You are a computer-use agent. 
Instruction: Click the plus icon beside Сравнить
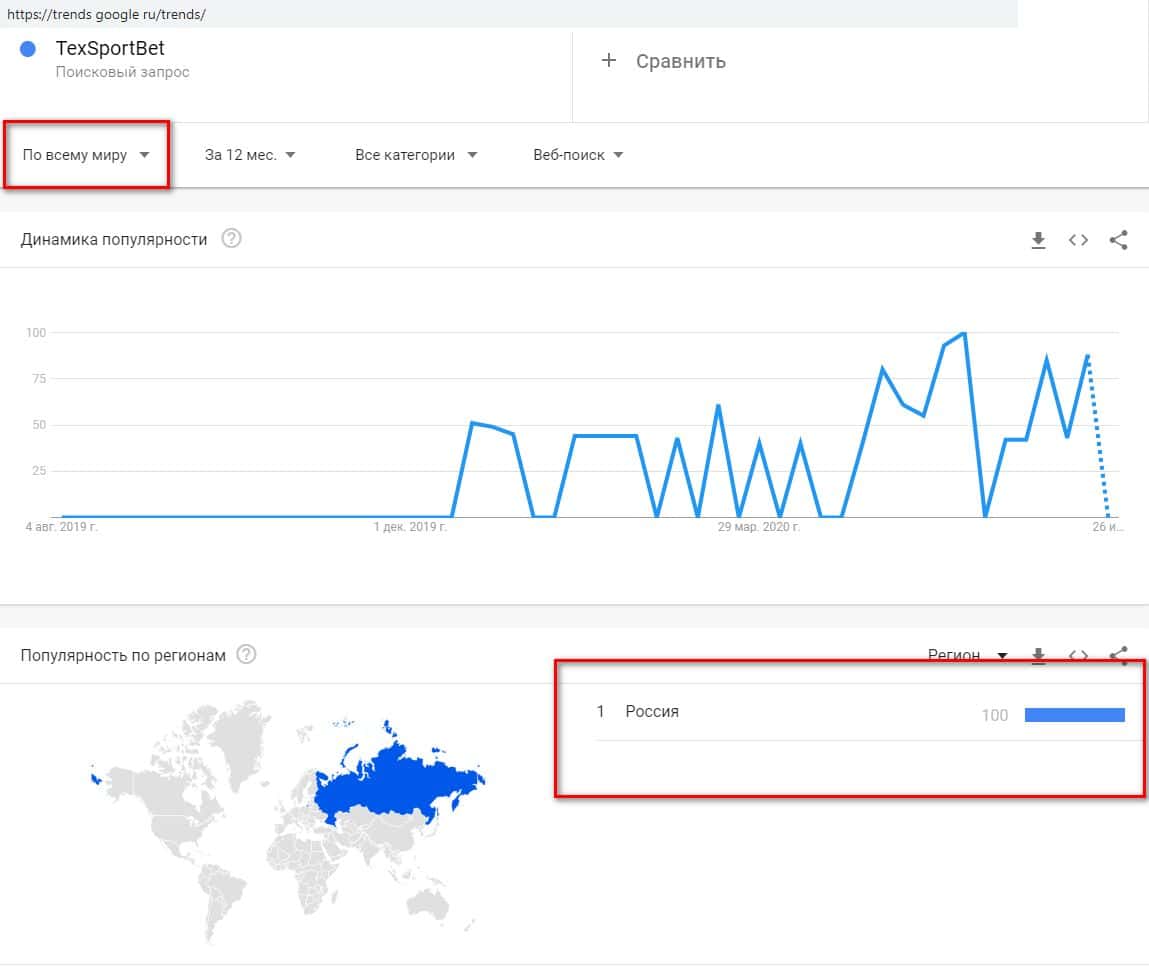[x=608, y=61]
